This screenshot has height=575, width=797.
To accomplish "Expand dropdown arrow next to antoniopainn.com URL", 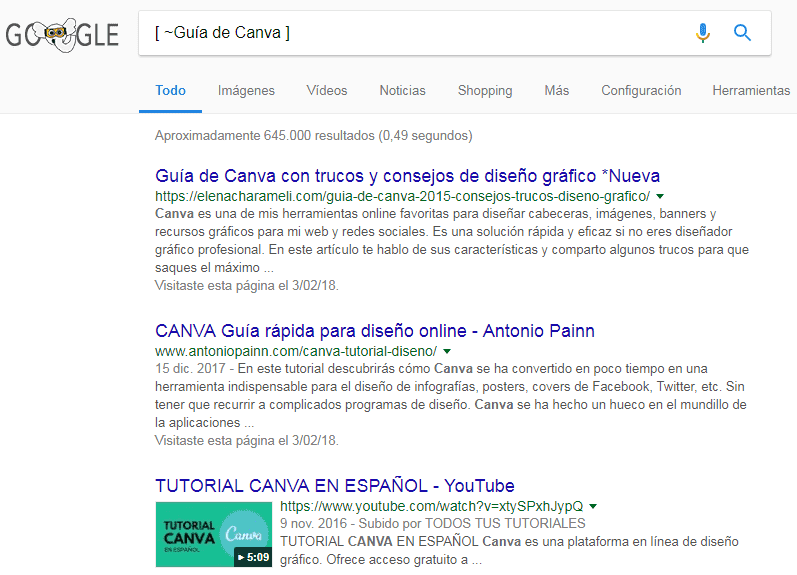I will tap(447, 351).
